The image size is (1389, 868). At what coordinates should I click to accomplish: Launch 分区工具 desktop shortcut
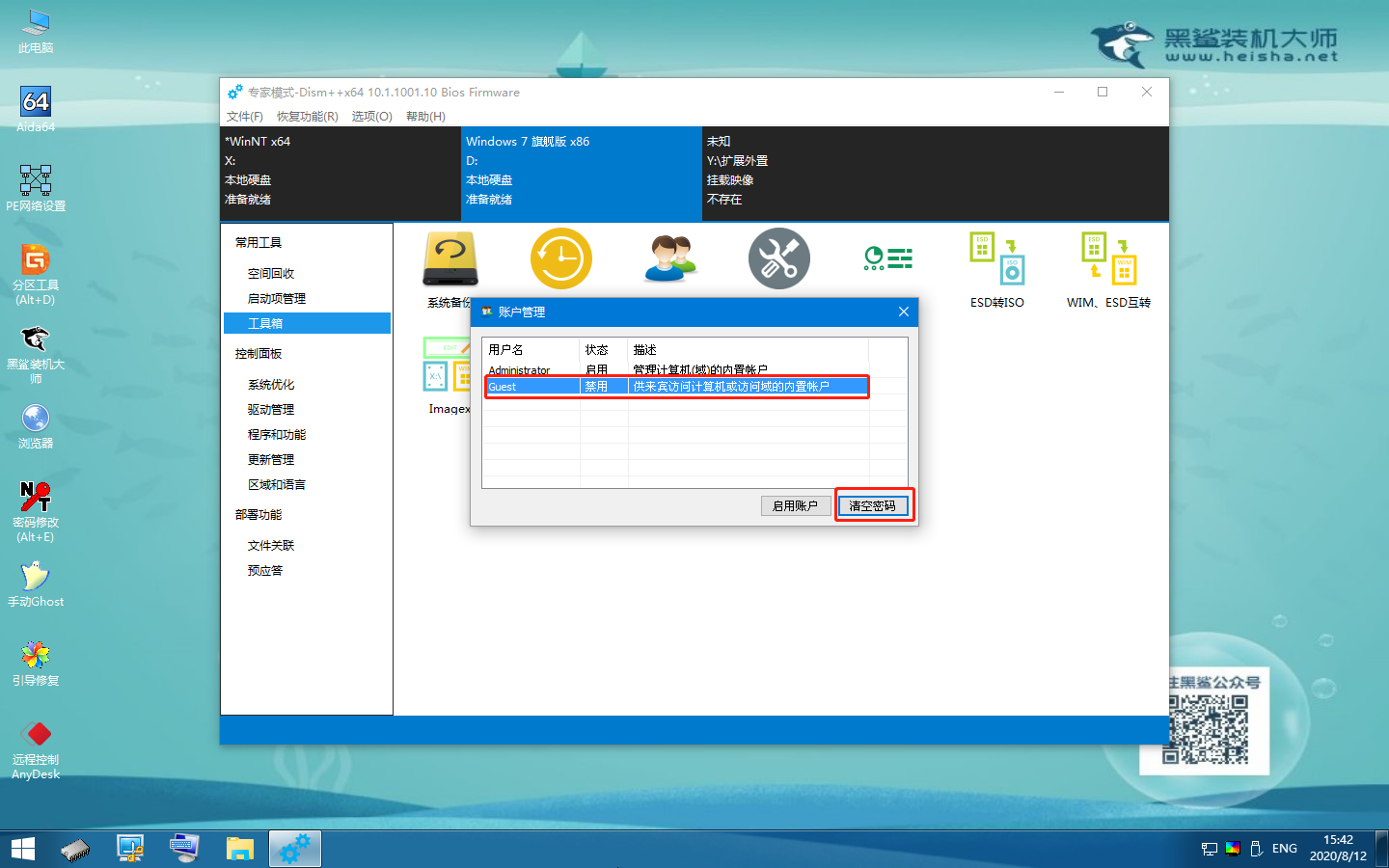pos(36,275)
